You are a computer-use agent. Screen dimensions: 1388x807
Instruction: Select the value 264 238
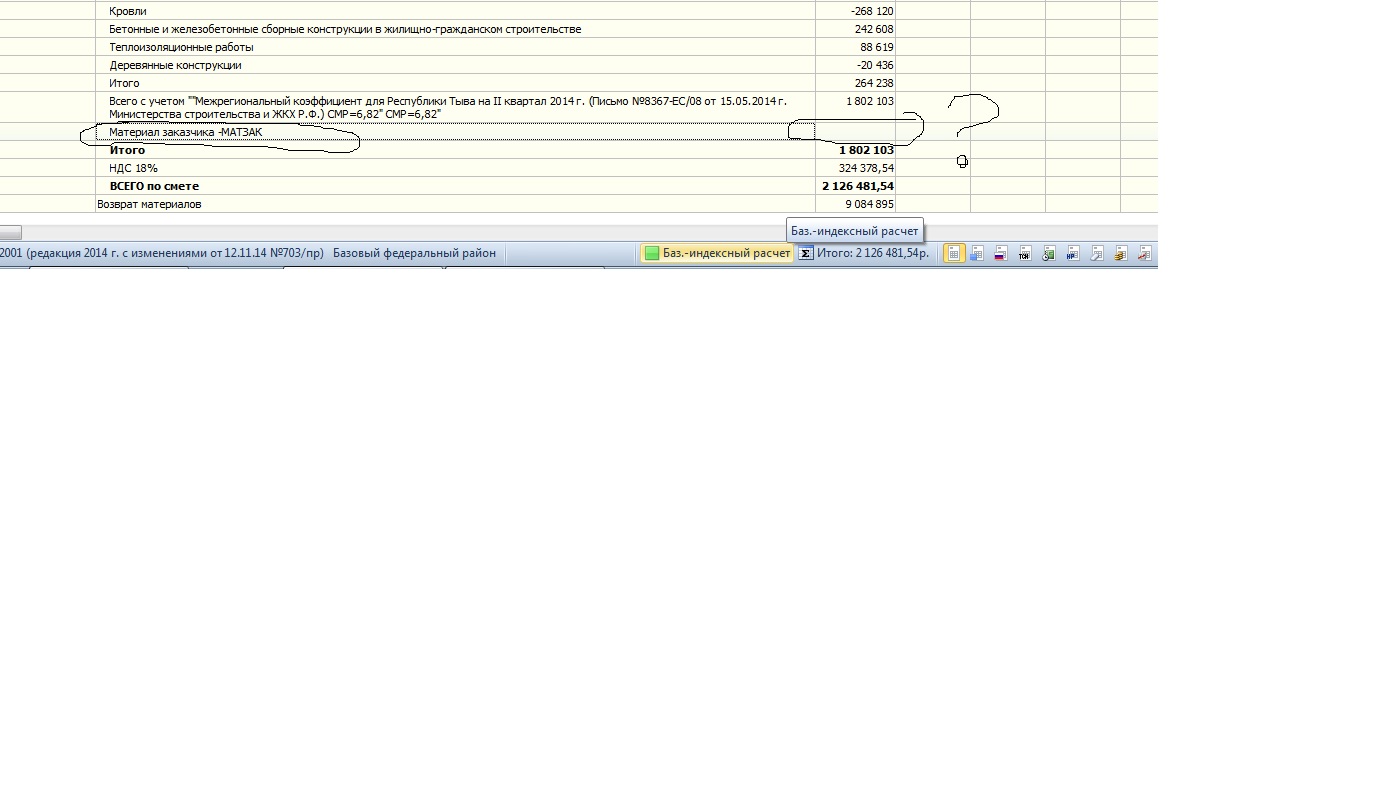point(874,83)
